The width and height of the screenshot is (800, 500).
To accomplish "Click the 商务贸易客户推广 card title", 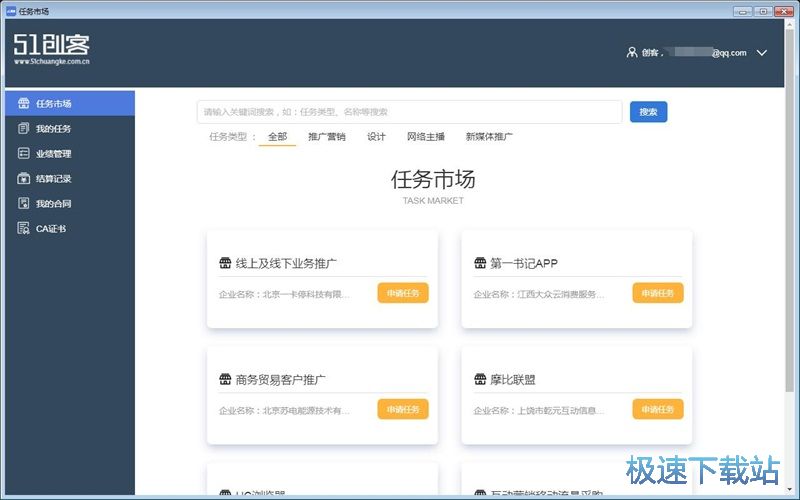I will [x=280, y=380].
